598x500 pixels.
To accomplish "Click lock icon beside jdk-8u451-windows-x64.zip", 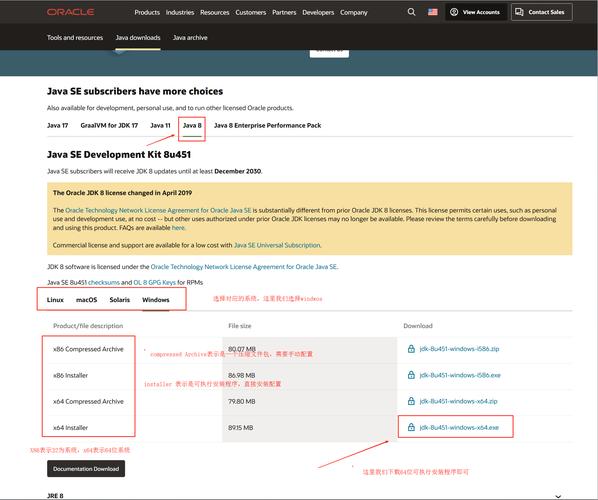I will pyautogui.click(x=411, y=401).
